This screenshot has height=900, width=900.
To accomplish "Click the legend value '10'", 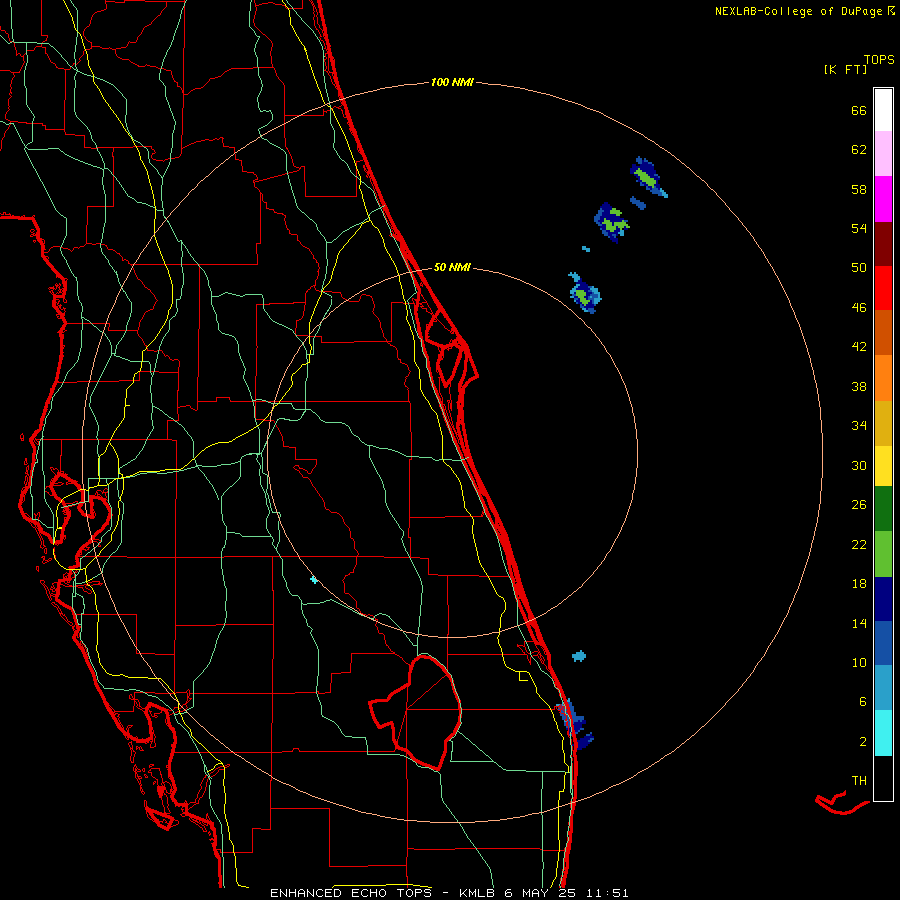I will [x=859, y=662].
